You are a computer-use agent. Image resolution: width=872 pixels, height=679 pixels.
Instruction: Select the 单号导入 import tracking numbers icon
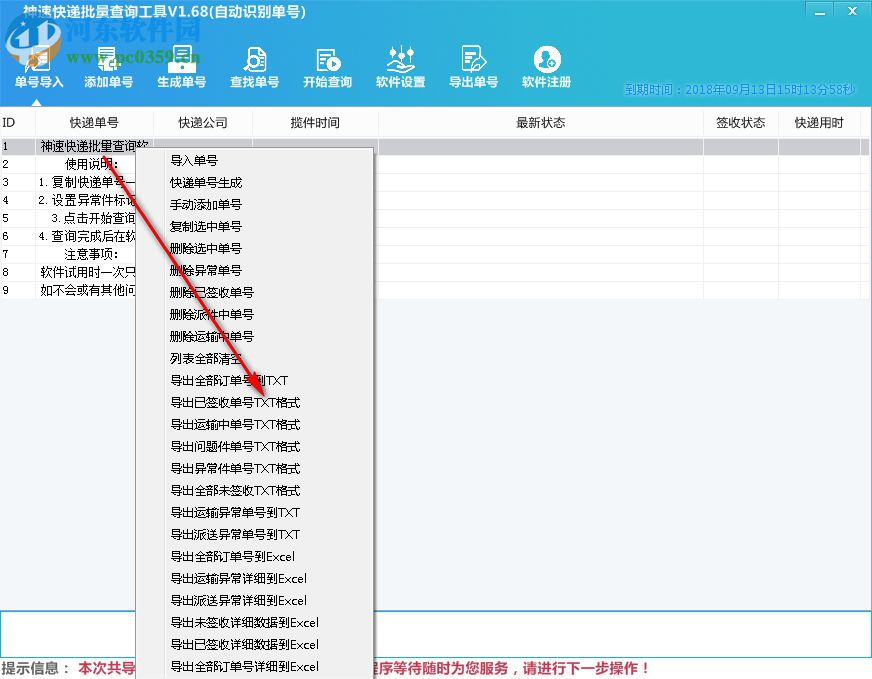pyautogui.click(x=37, y=65)
